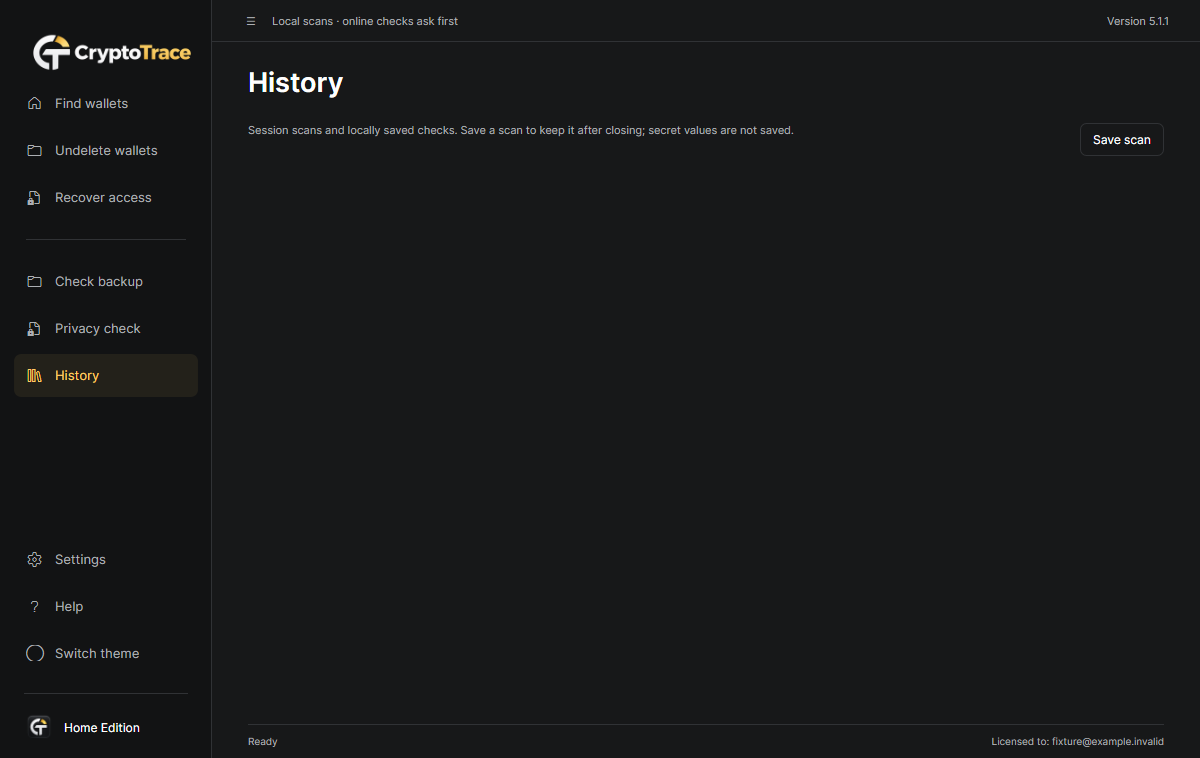1200x758 pixels.
Task: Navigate to Privacy check
Action: 106,328
